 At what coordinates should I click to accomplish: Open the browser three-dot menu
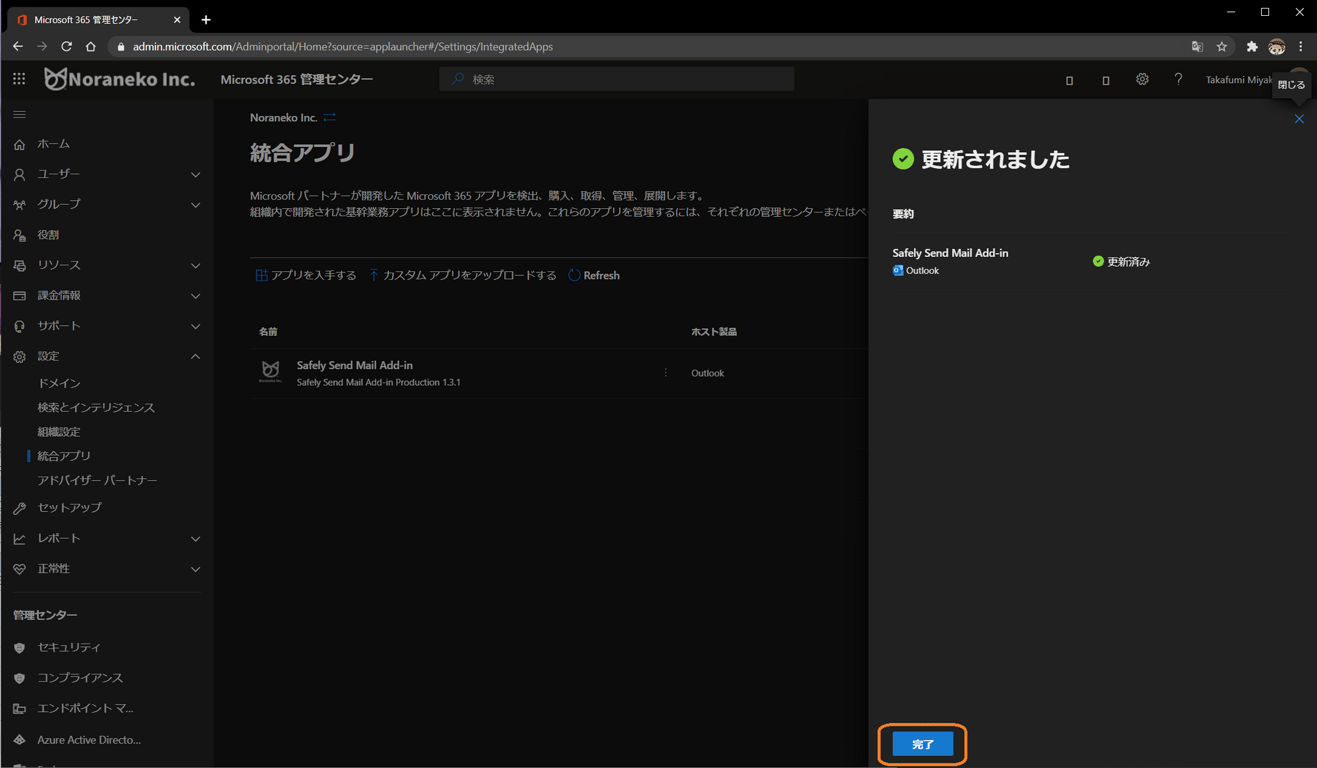1300,47
